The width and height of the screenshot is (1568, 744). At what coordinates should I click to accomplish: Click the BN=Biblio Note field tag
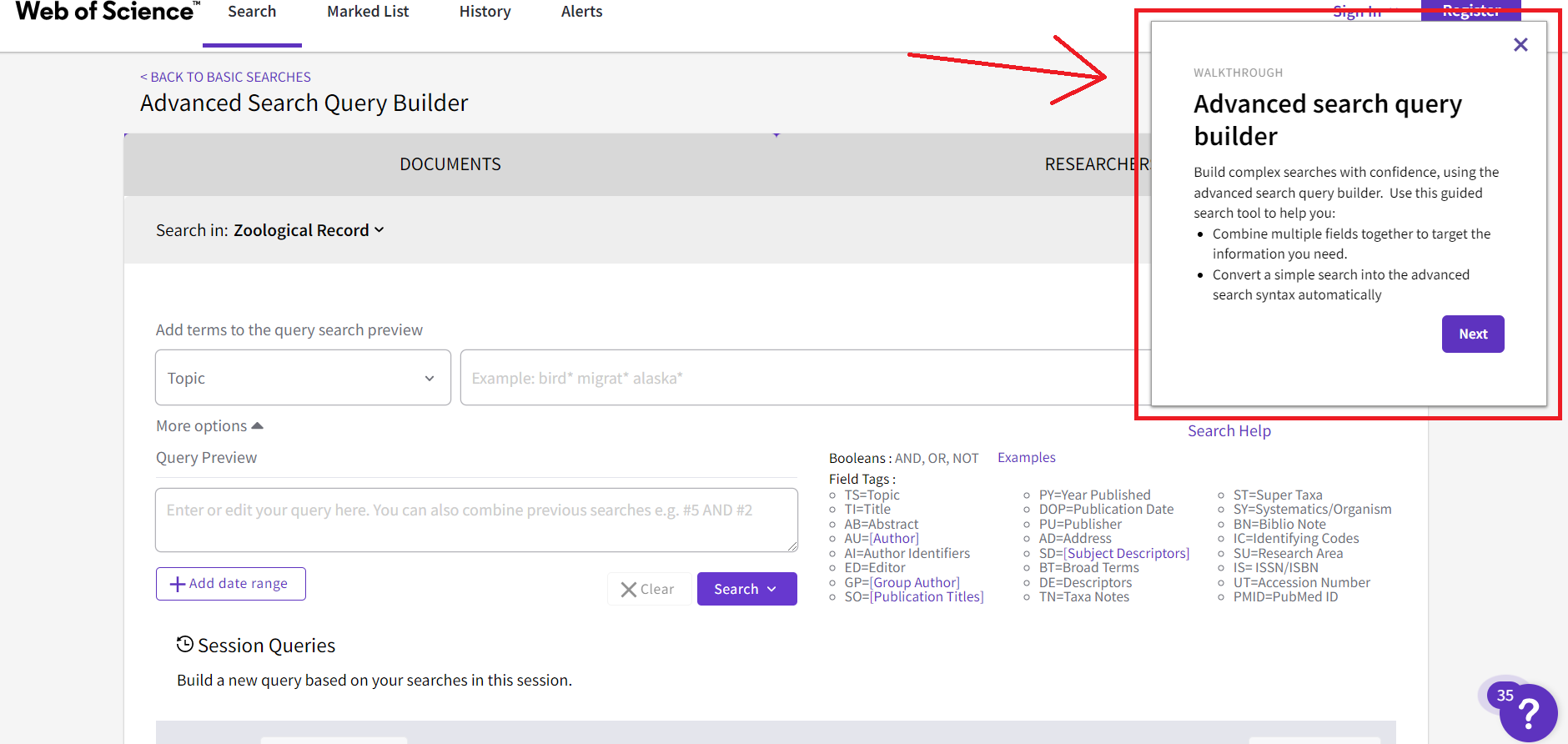(1279, 524)
